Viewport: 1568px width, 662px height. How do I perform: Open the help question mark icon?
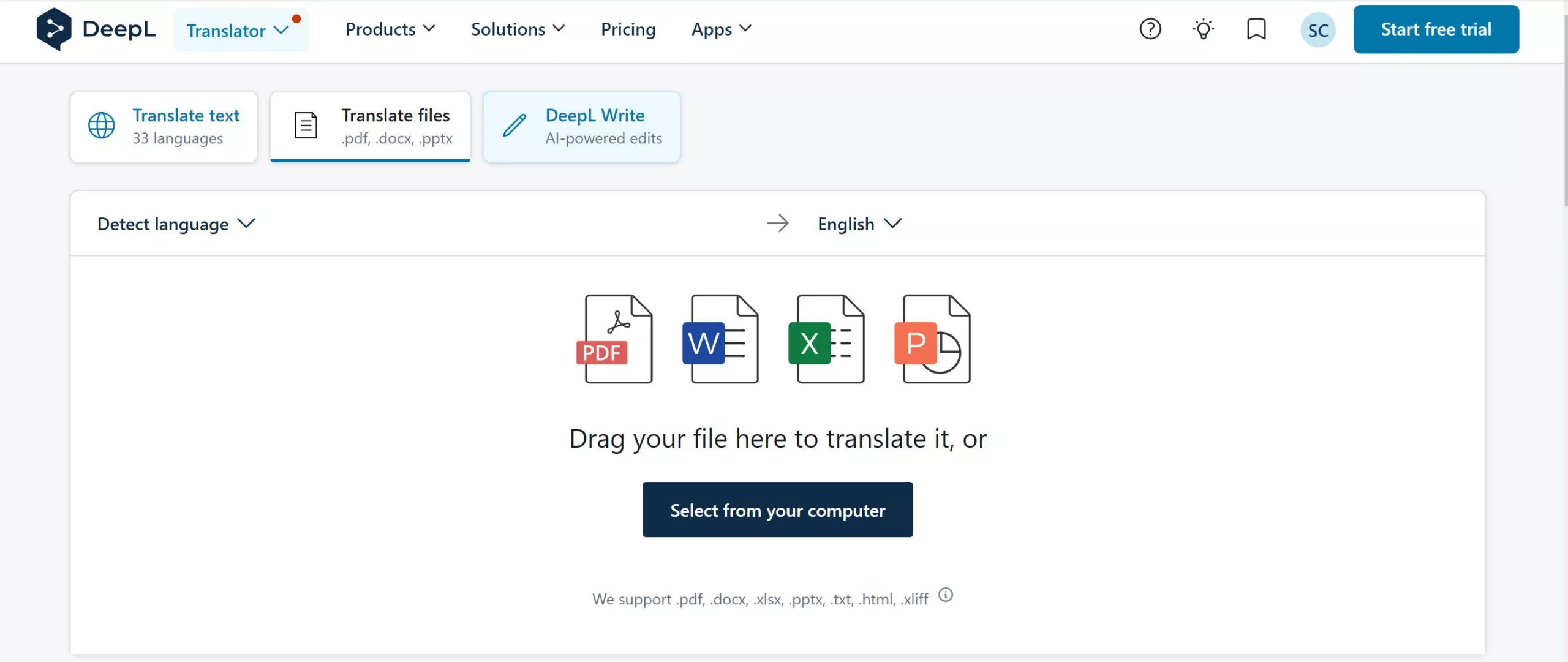point(1150,29)
